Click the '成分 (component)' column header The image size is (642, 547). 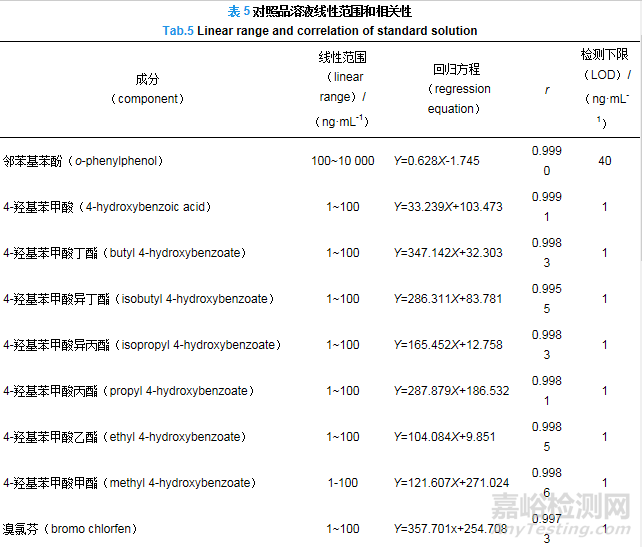(x=147, y=89)
